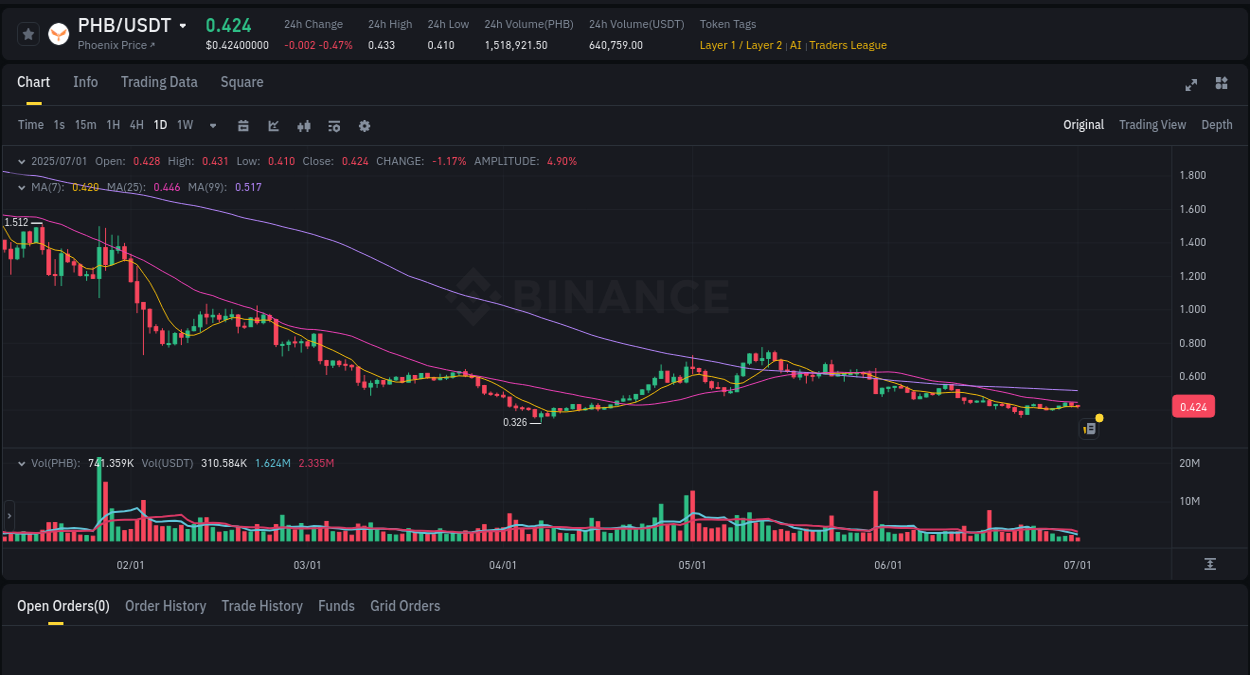Open the extra timeframe dropdown arrow

212,125
